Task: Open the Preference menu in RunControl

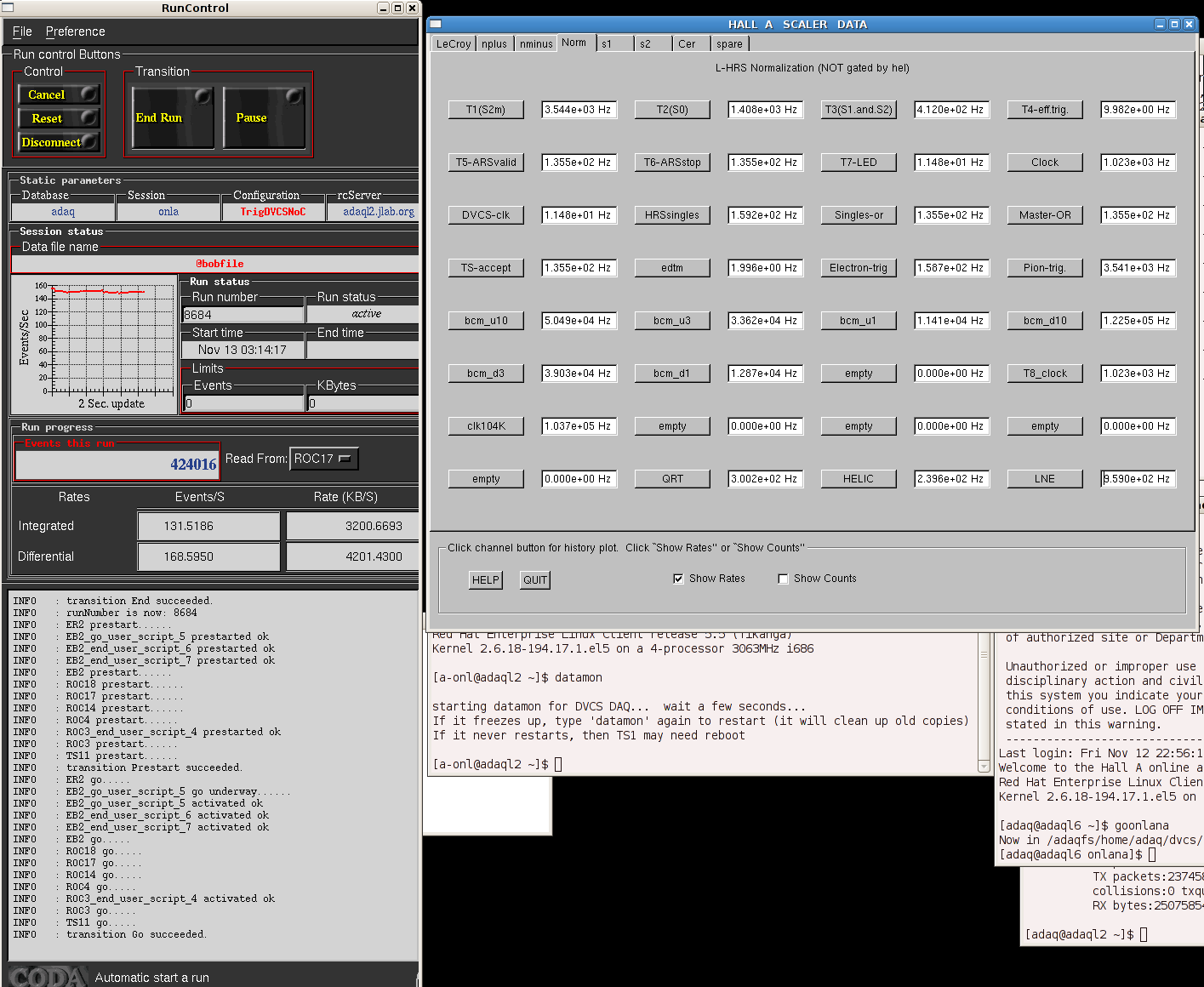Action: point(75,31)
